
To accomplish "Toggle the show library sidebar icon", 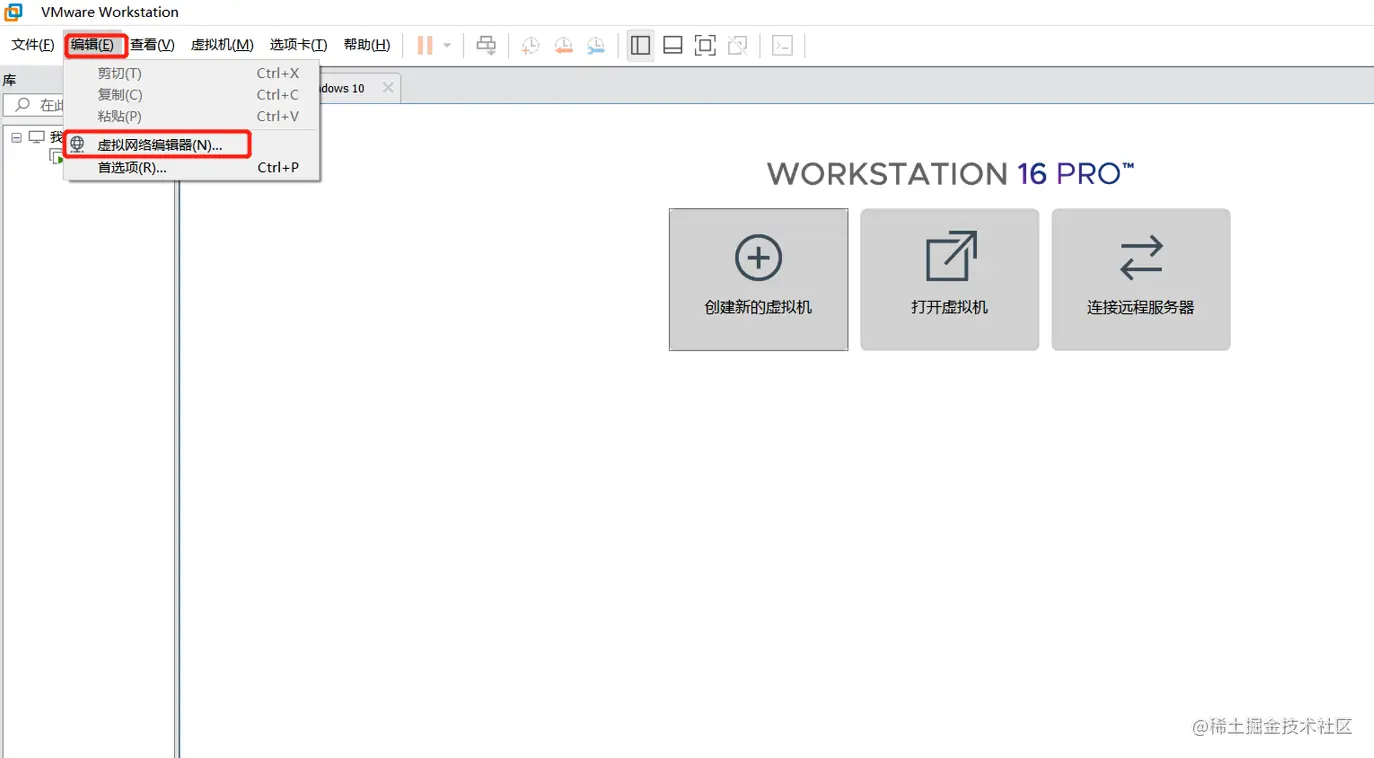I will point(640,45).
